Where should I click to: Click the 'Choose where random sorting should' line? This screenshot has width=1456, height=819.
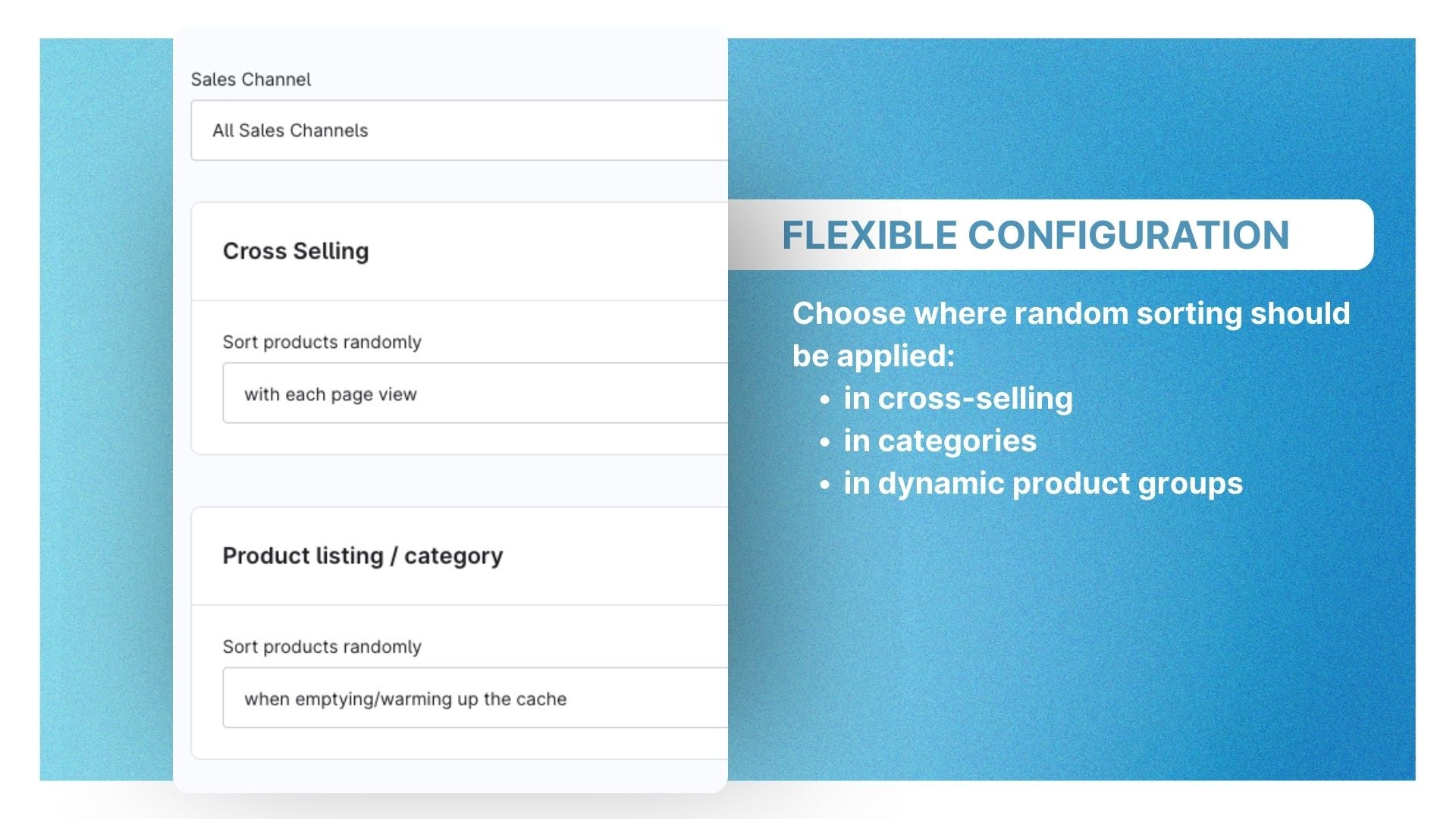[x=1071, y=313]
